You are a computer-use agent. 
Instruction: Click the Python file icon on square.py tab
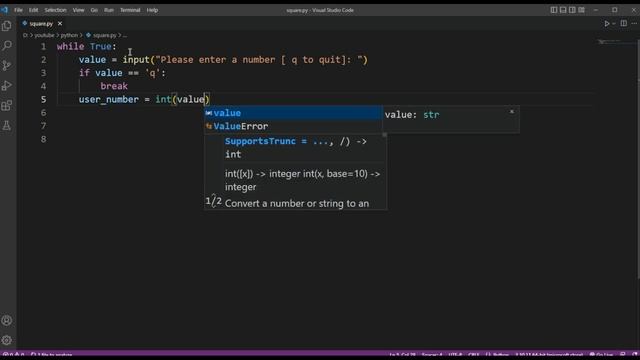coord(25,24)
